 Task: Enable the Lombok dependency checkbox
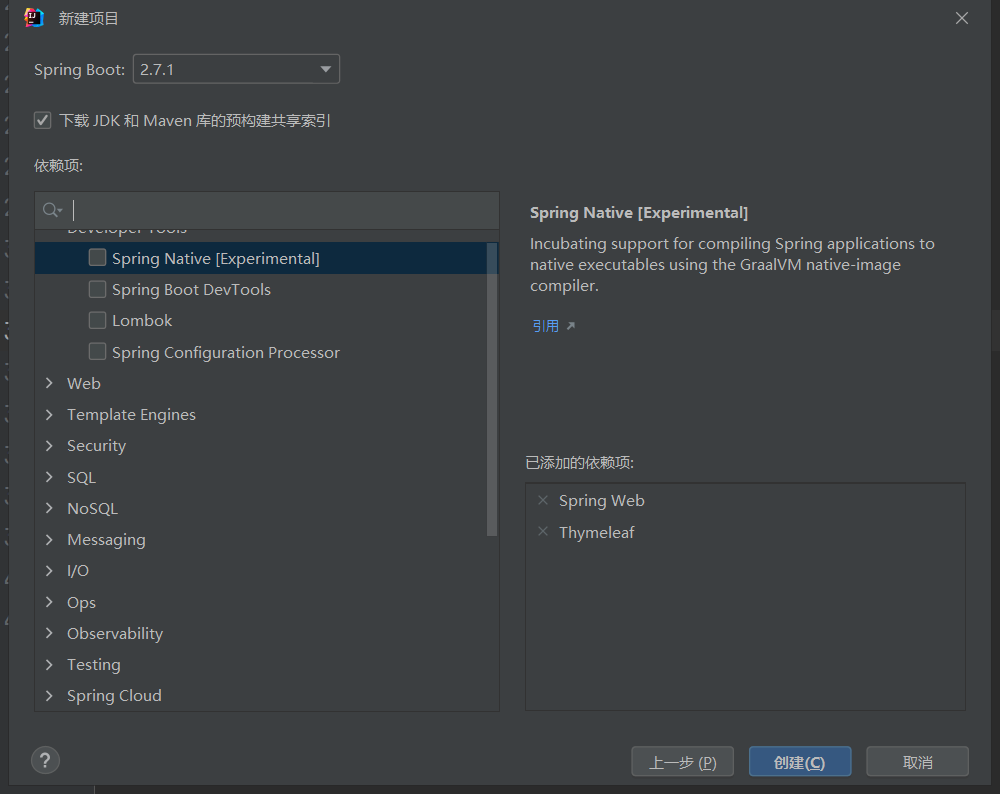[x=97, y=321]
